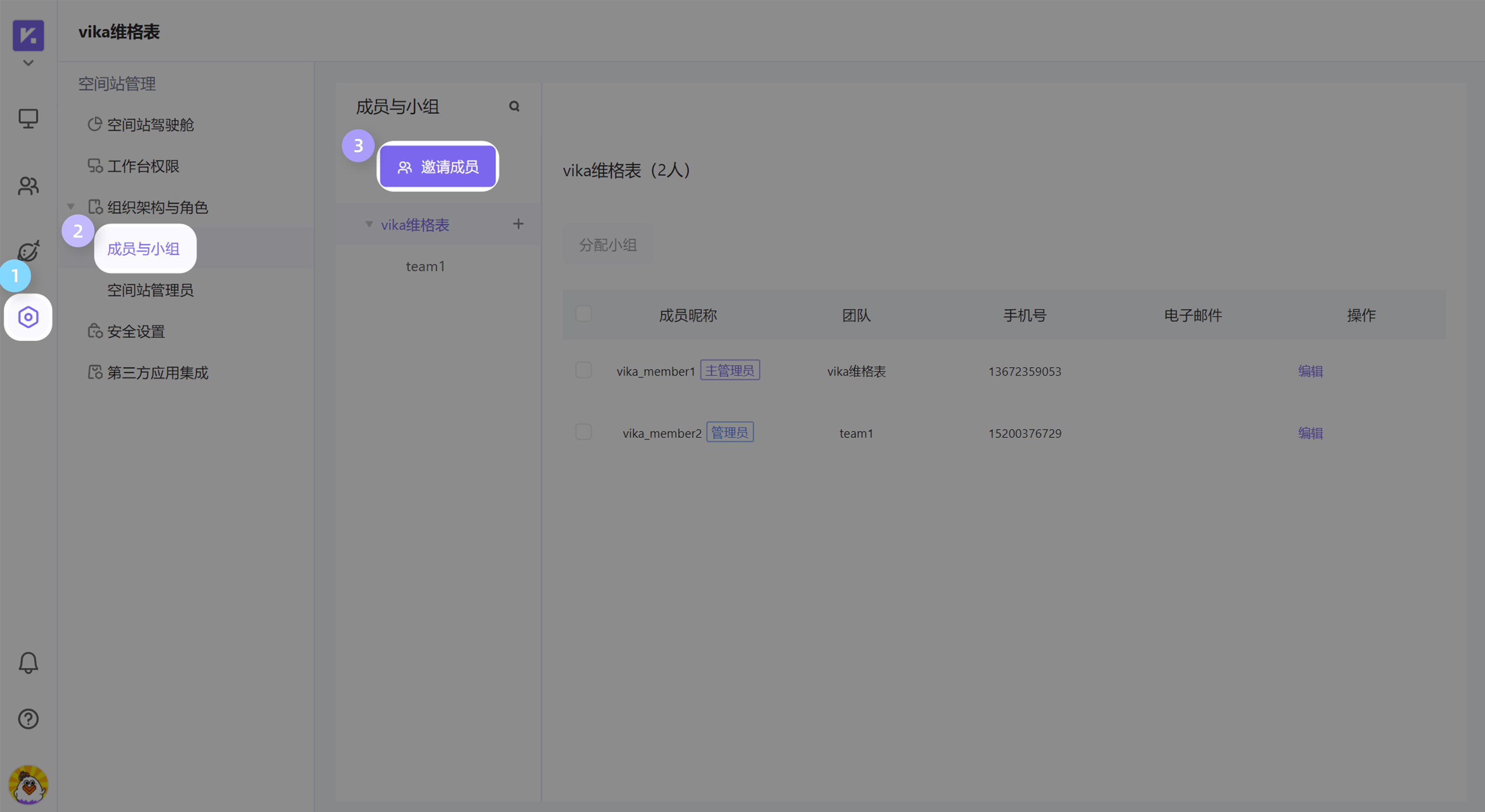Select the workbench monitor icon in sidebar

tap(28, 118)
